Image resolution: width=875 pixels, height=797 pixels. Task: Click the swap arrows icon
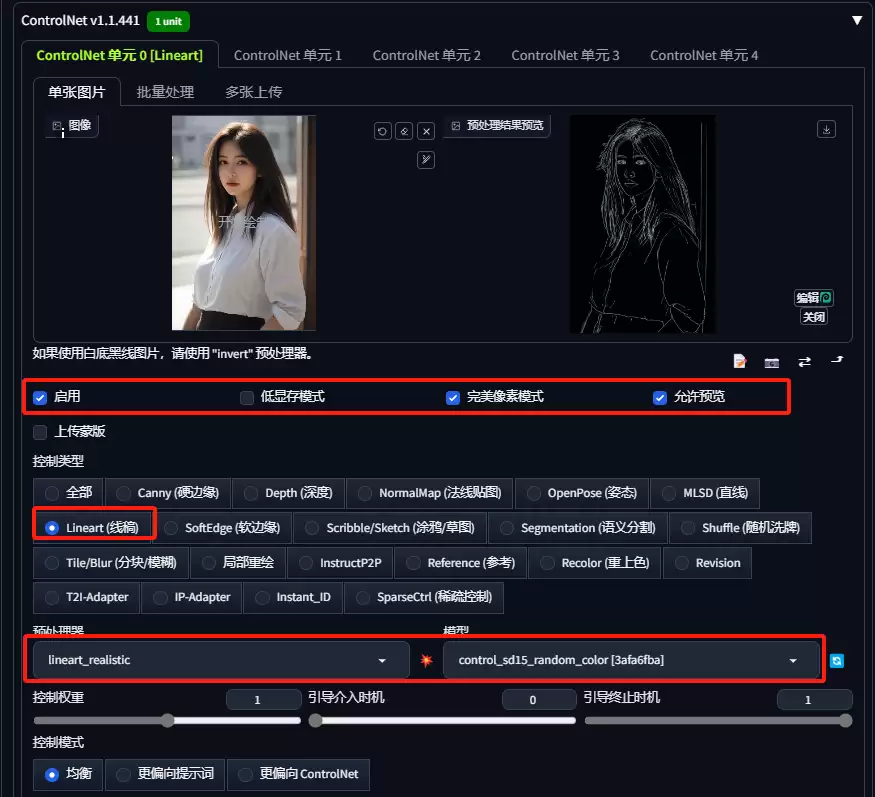(x=804, y=362)
